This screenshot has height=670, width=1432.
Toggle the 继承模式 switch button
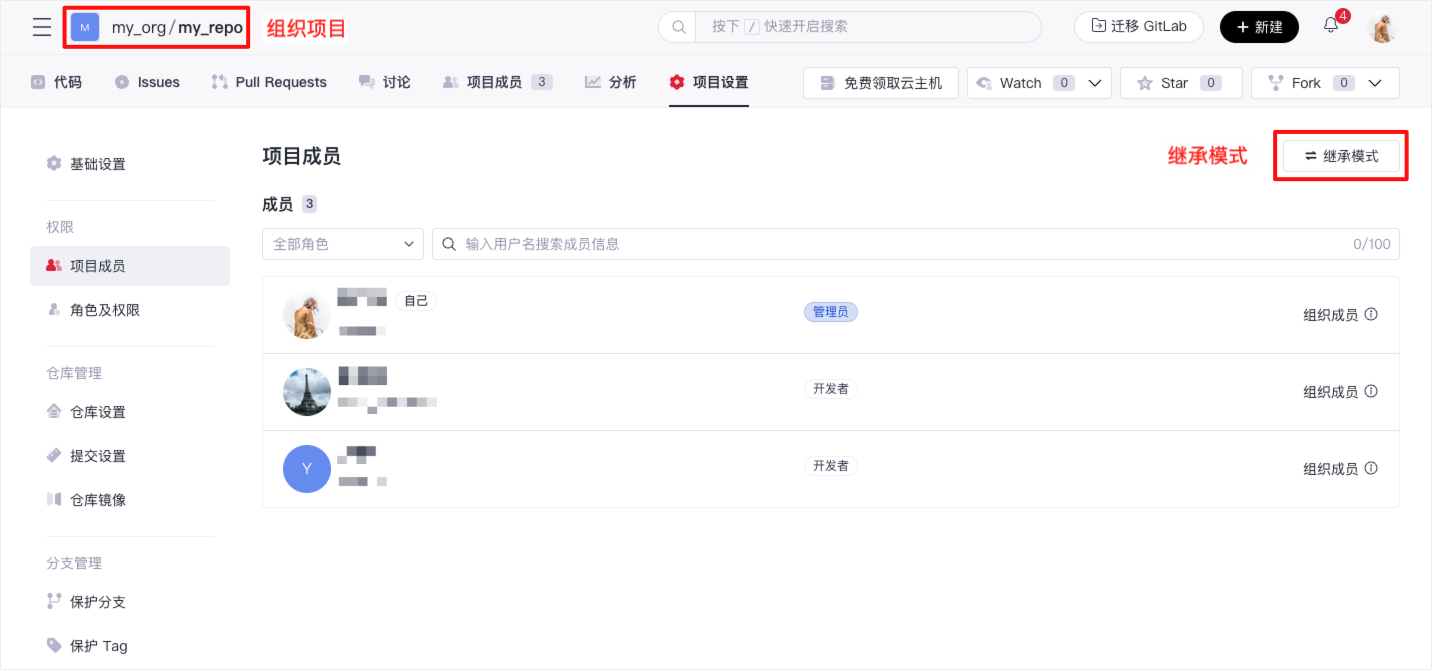1341,156
